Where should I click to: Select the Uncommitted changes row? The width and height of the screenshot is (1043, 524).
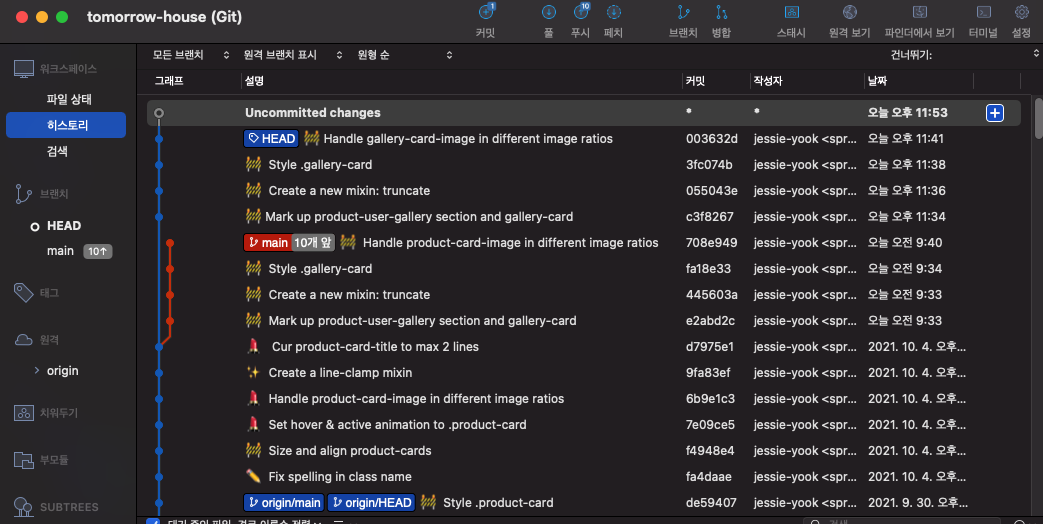pyautogui.click(x=583, y=113)
